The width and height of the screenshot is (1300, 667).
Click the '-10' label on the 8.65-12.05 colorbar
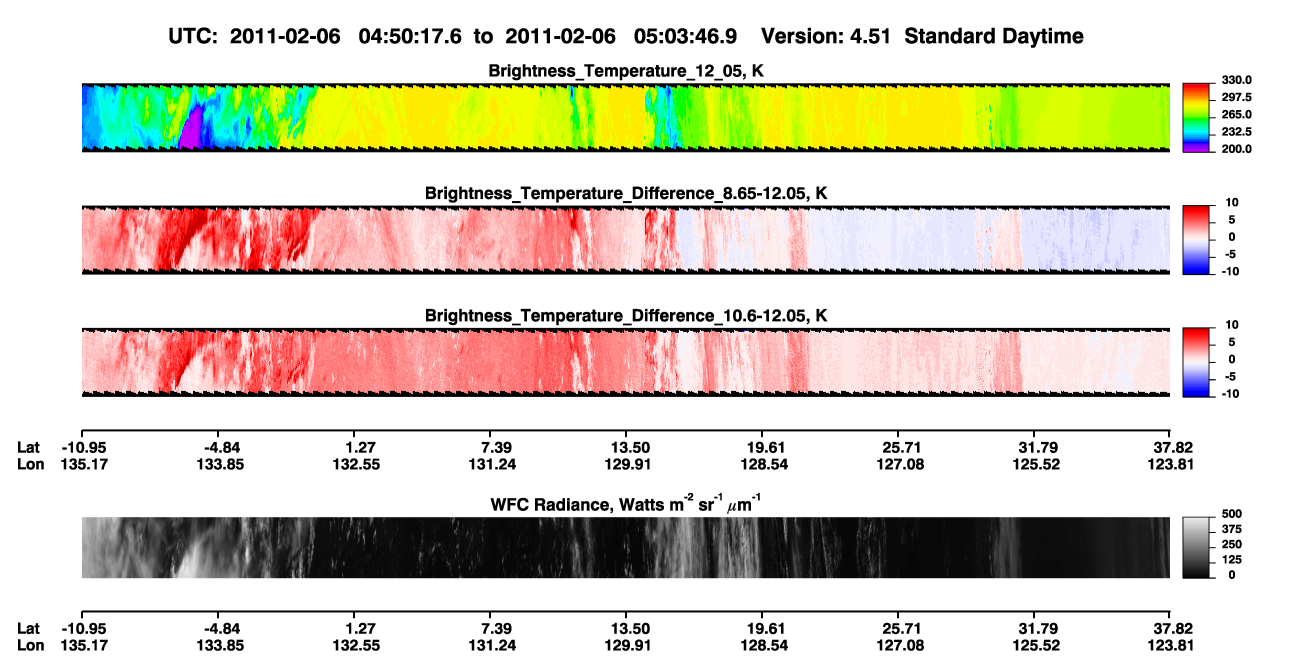click(x=1230, y=271)
